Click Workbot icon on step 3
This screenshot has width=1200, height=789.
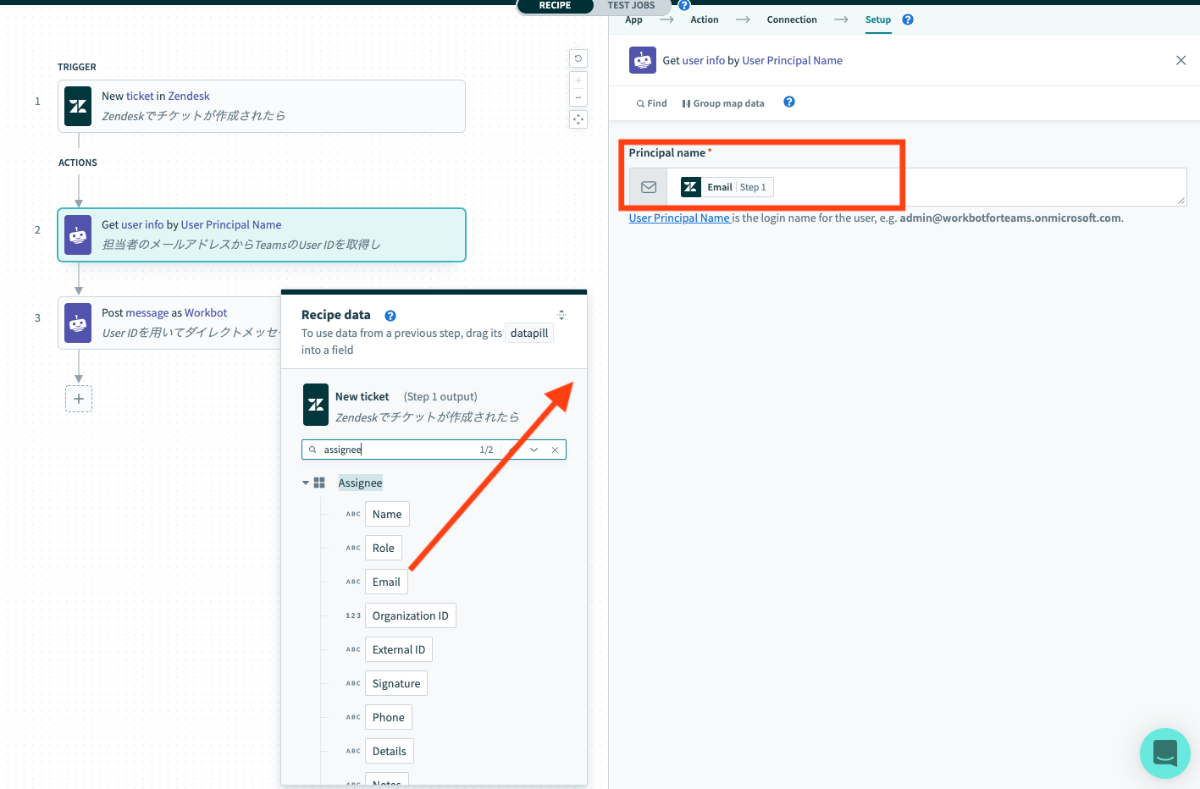click(78, 322)
